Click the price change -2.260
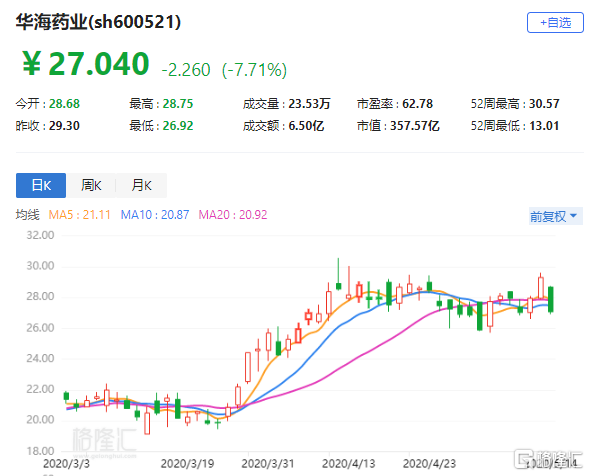Image resolution: width=589 pixels, height=476 pixels. click(x=186, y=70)
